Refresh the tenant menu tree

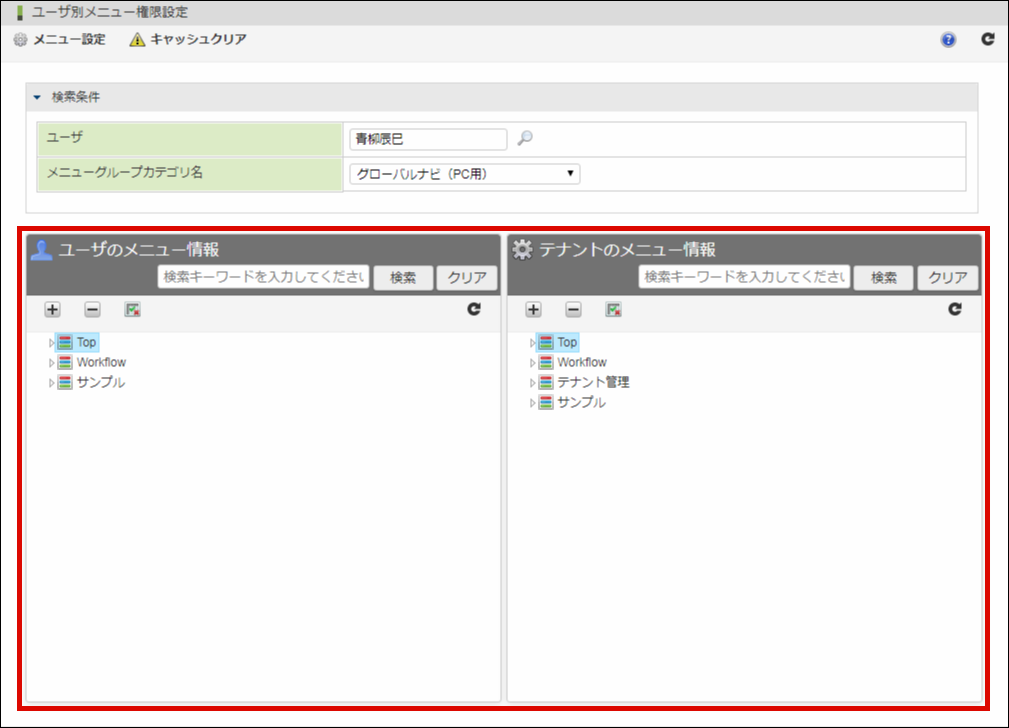tap(955, 309)
